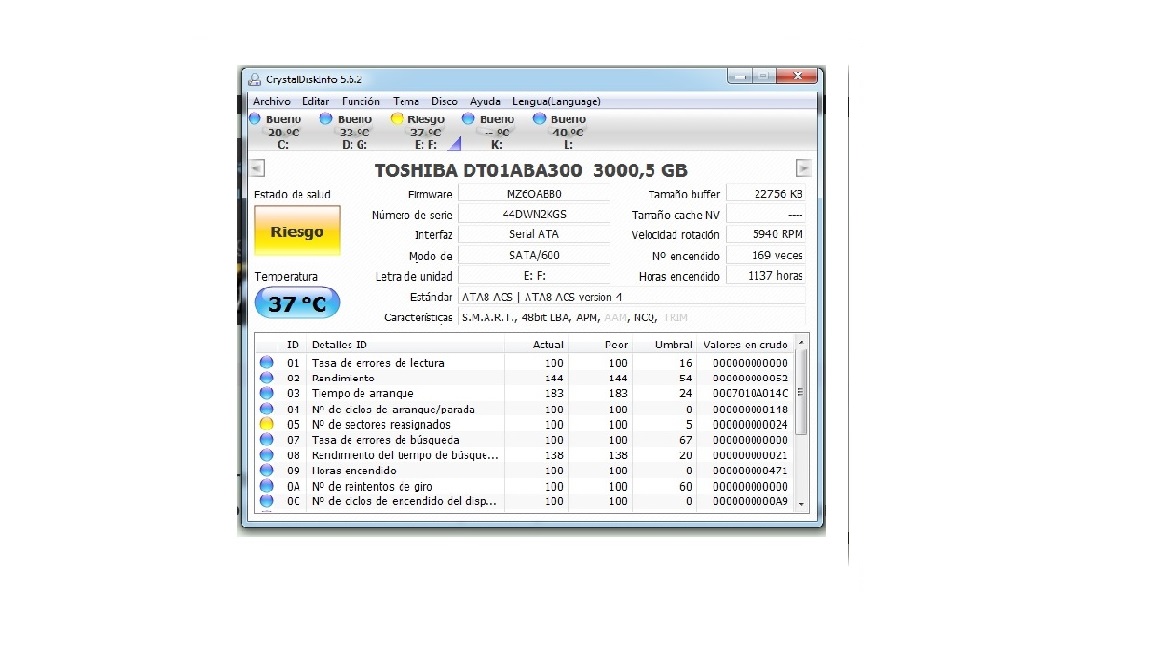Image resolution: width=1152 pixels, height=648 pixels.
Task: Open the Editar menu
Action: tap(315, 101)
